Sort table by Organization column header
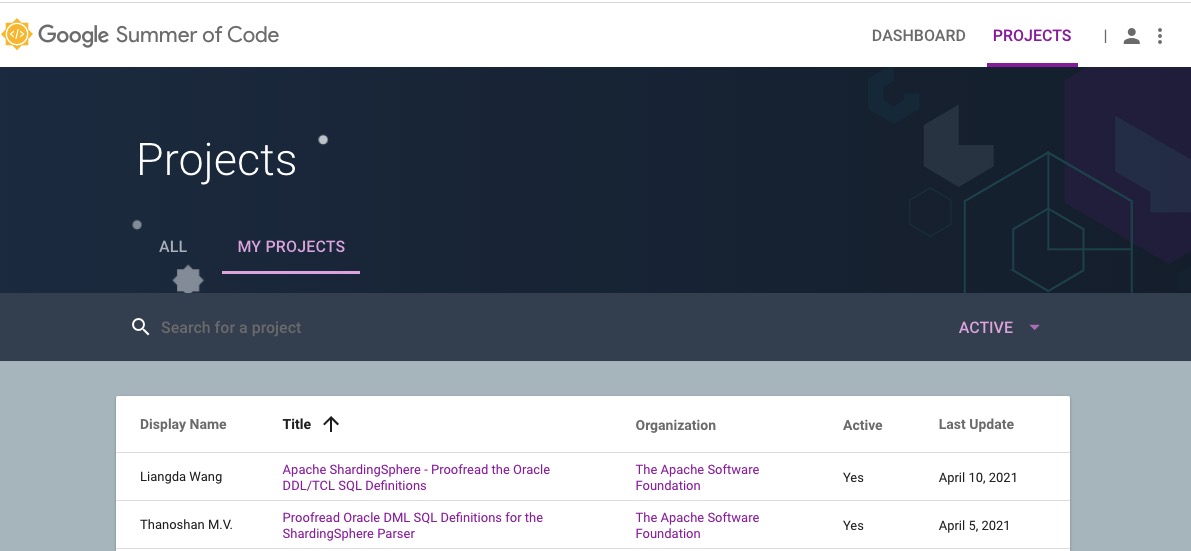This screenshot has height=551, width=1191. pos(675,425)
